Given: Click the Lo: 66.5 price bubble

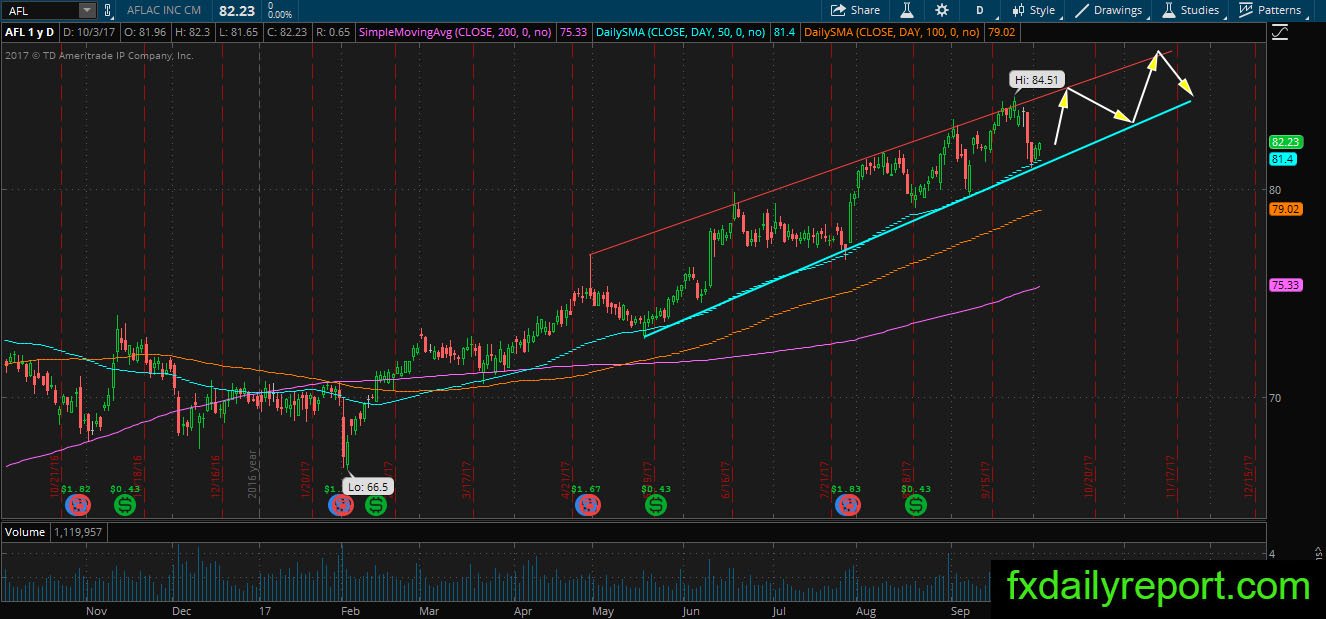Looking at the screenshot, I should pyautogui.click(x=366, y=486).
